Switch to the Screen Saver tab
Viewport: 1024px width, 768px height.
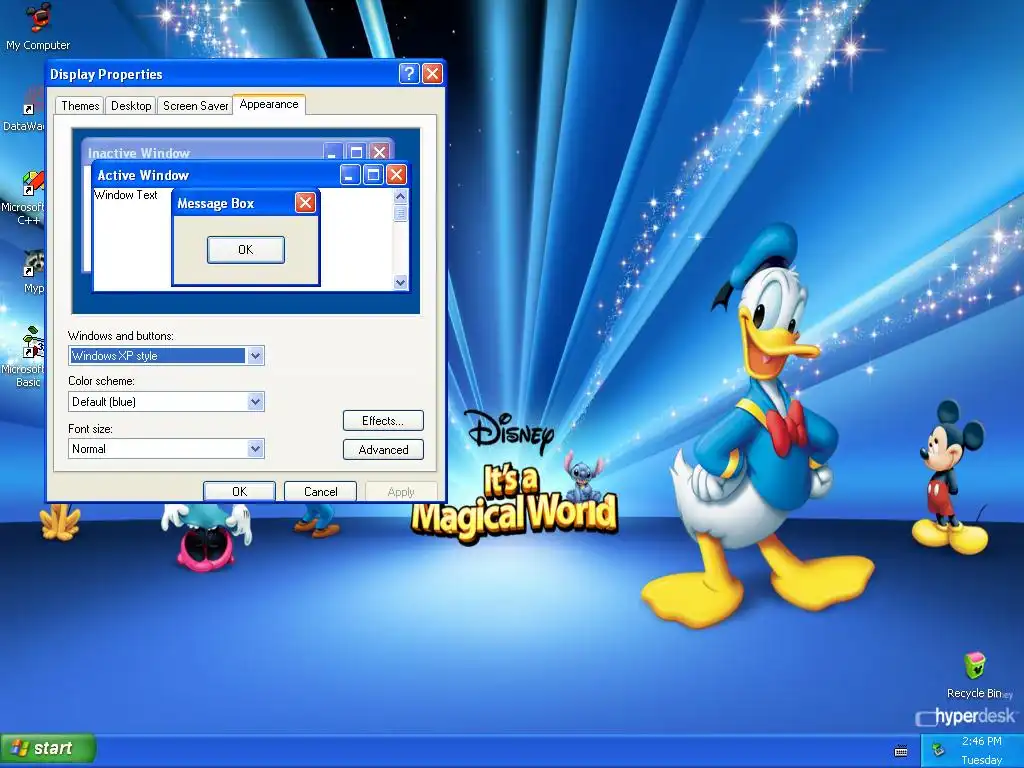coord(195,106)
